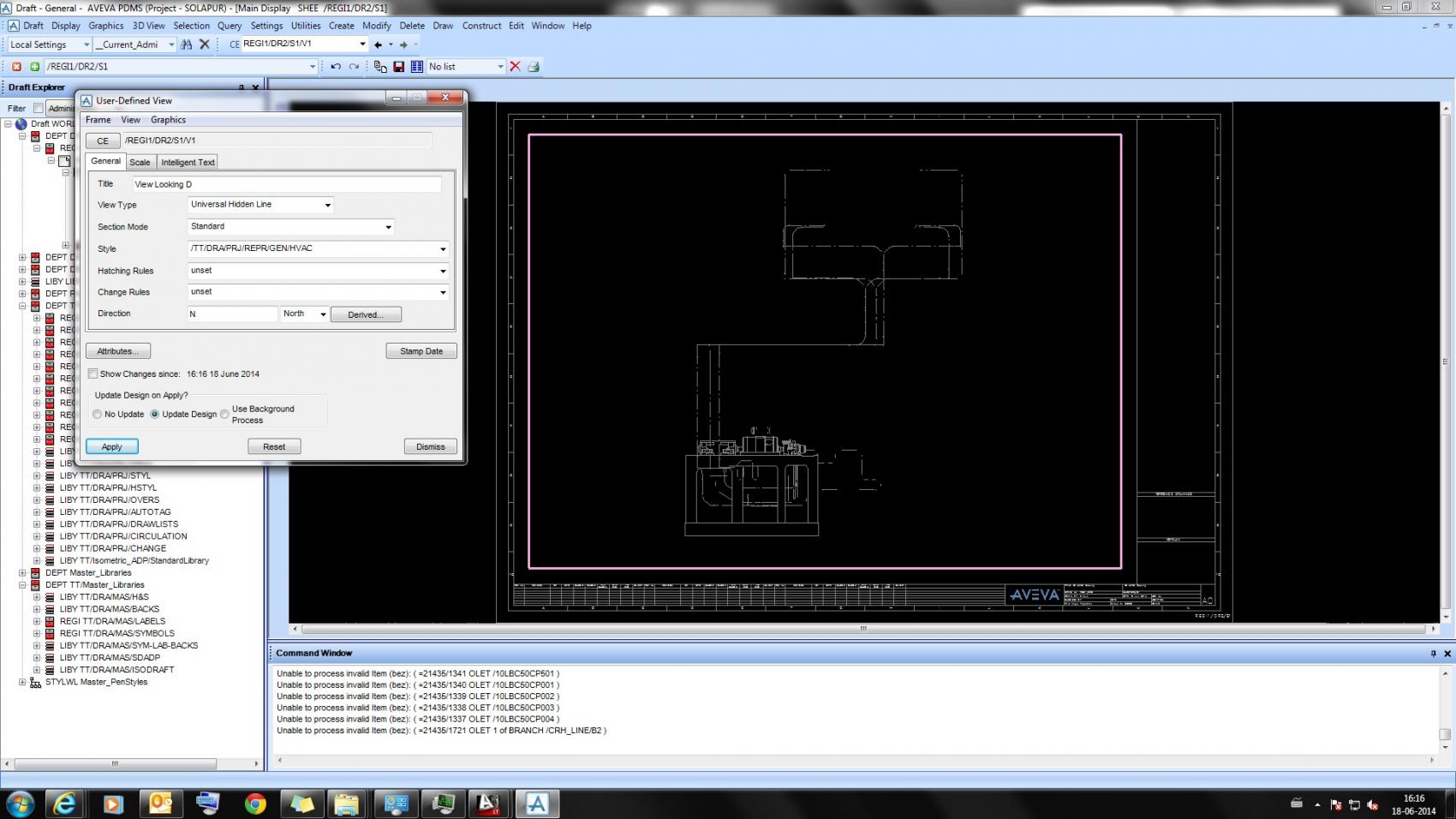
Task: Click the Attributes... button
Action: (118, 351)
